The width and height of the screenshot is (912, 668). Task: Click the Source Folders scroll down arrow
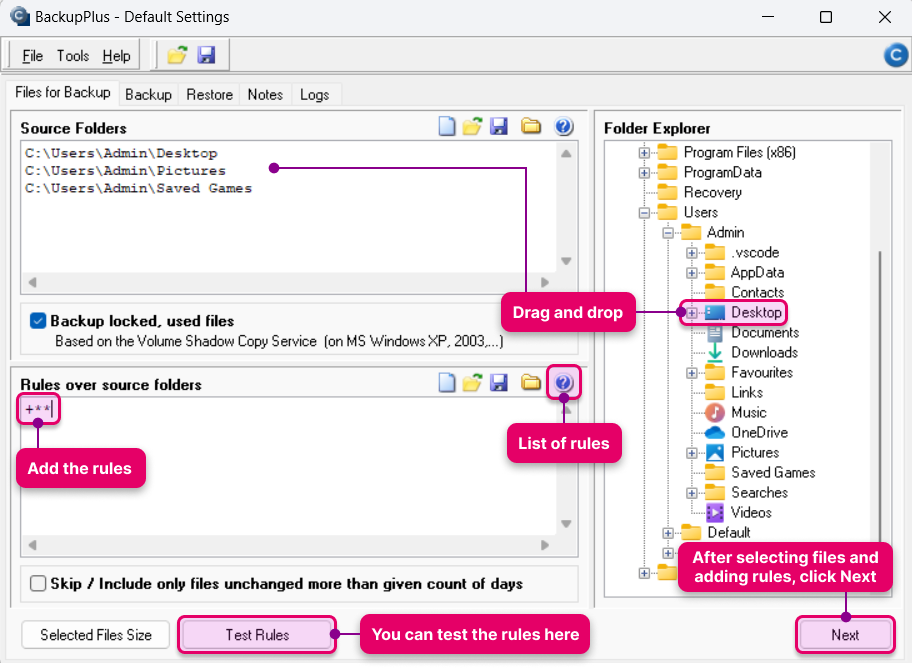566,261
